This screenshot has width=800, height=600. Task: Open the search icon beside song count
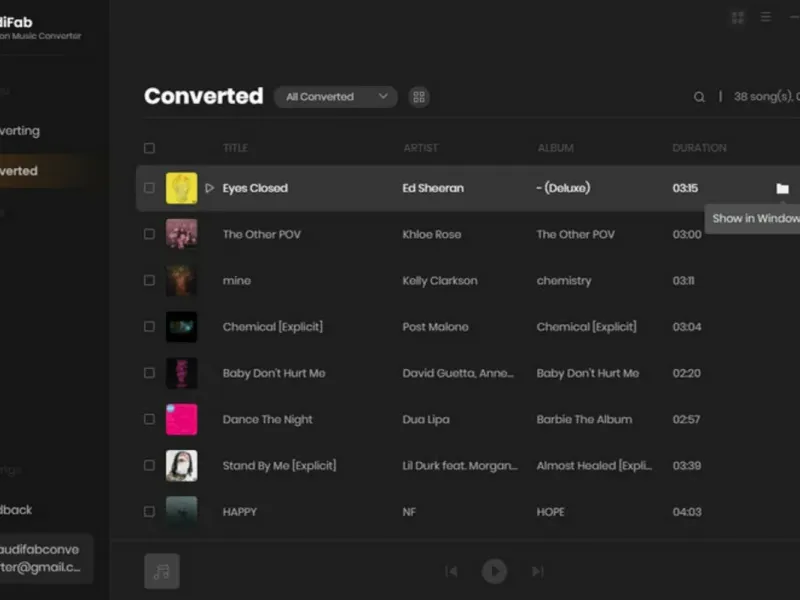(699, 97)
